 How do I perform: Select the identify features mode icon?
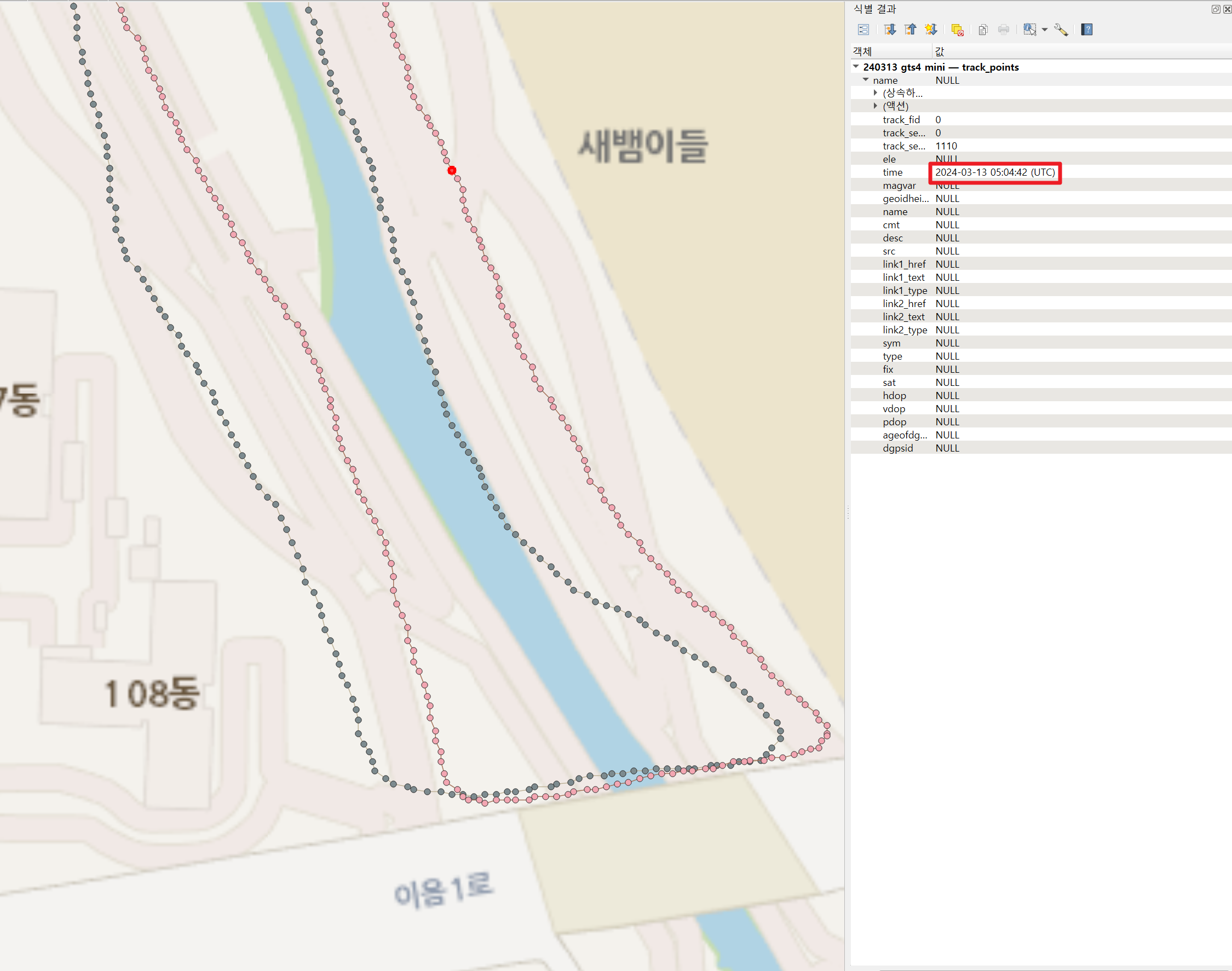(1029, 30)
